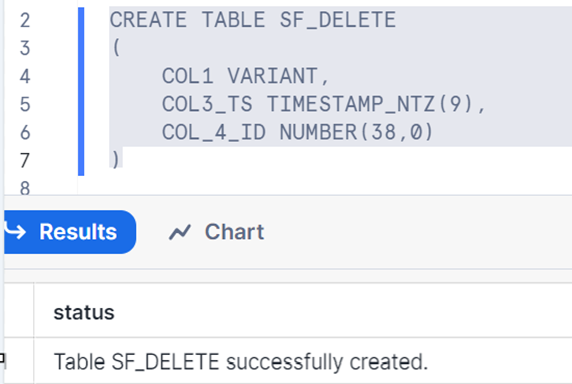Select the status column header
Image resolution: width=572 pixels, height=384 pixels.
coord(84,313)
